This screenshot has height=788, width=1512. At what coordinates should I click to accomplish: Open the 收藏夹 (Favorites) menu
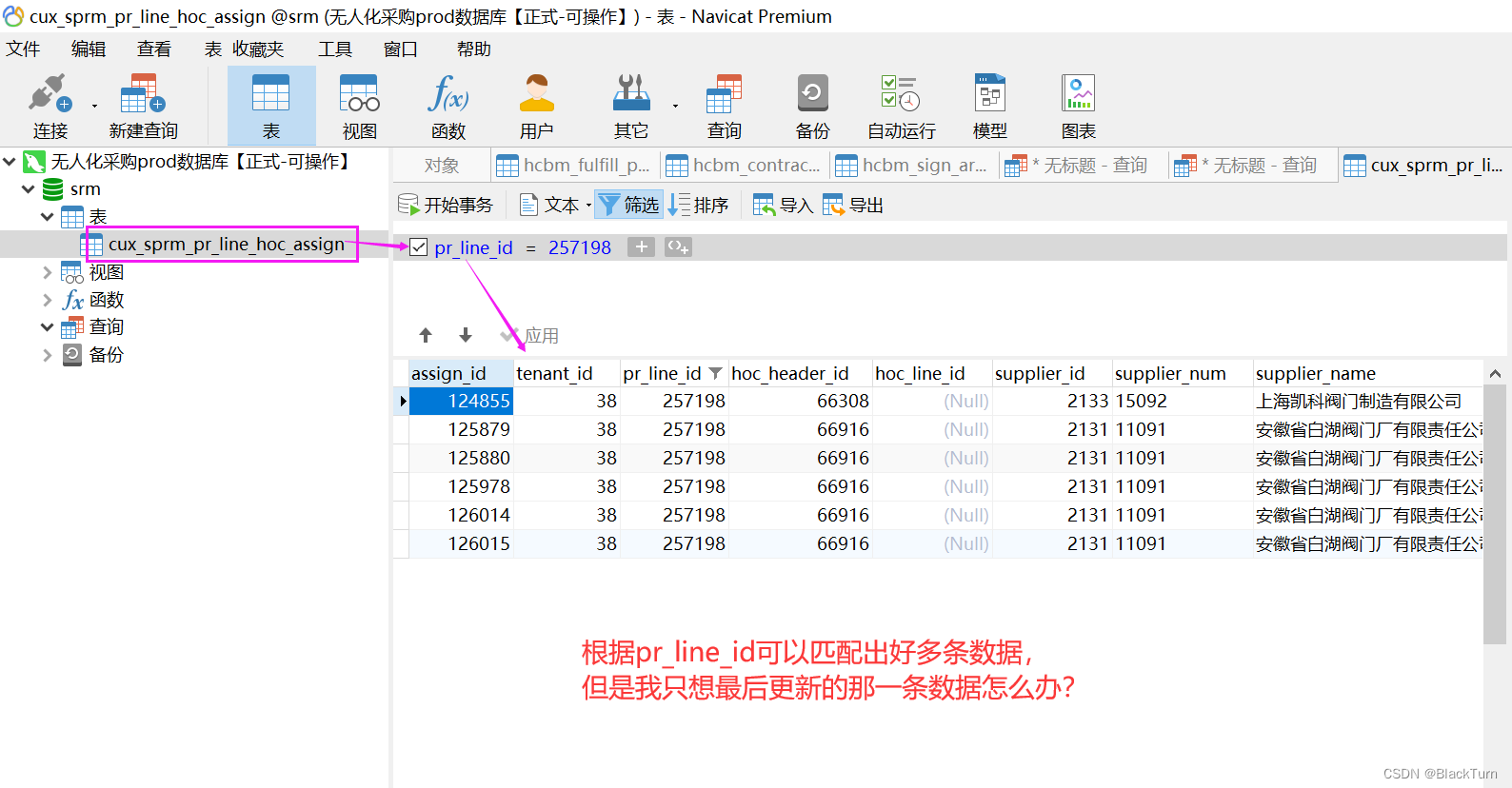point(258,49)
